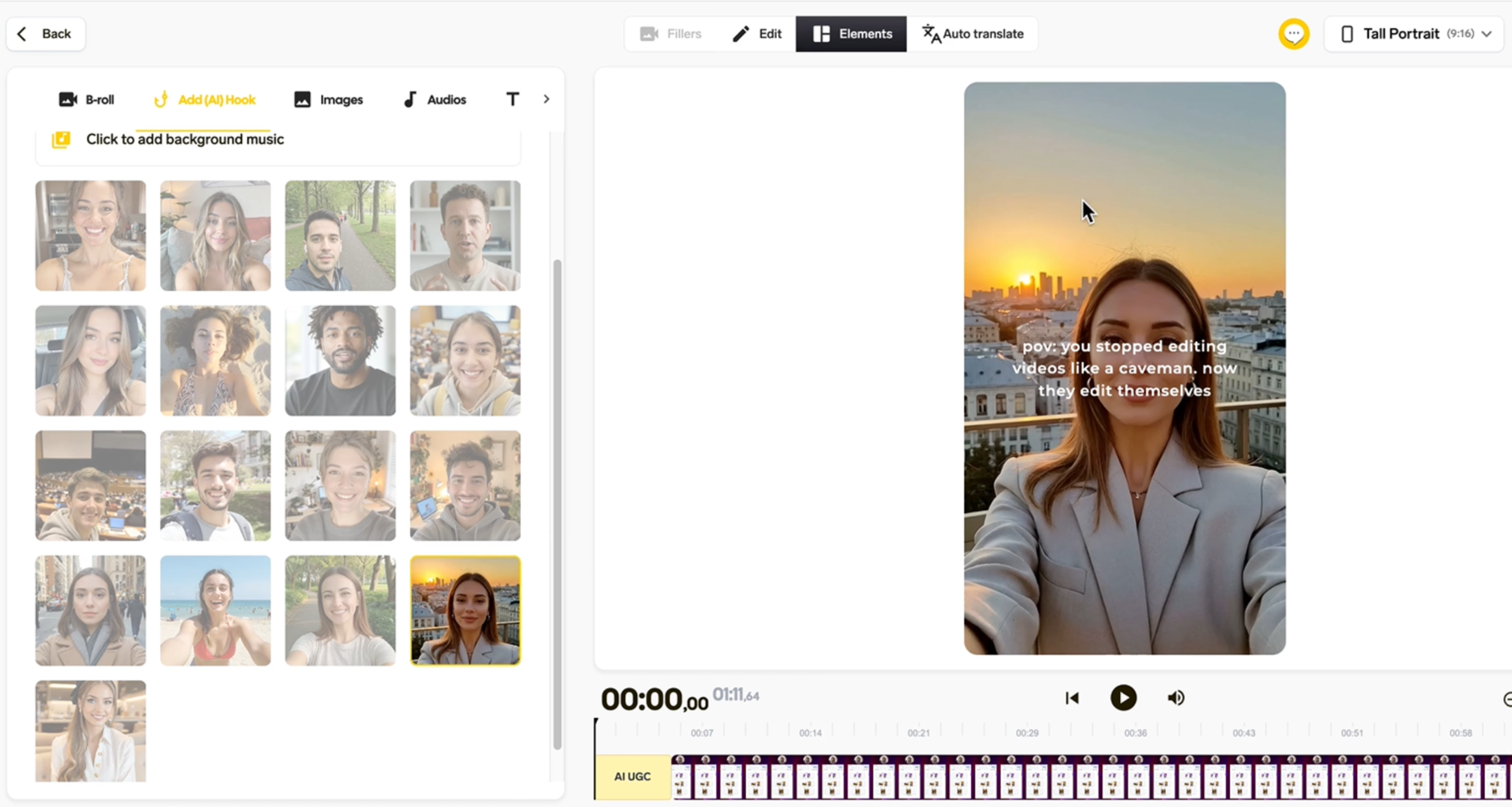Image resolution: width=1512 pixels, height=807 pixels.
Task: Expand the Tall Portrait aspect ratio dropdown
Action: (1487, 34)
